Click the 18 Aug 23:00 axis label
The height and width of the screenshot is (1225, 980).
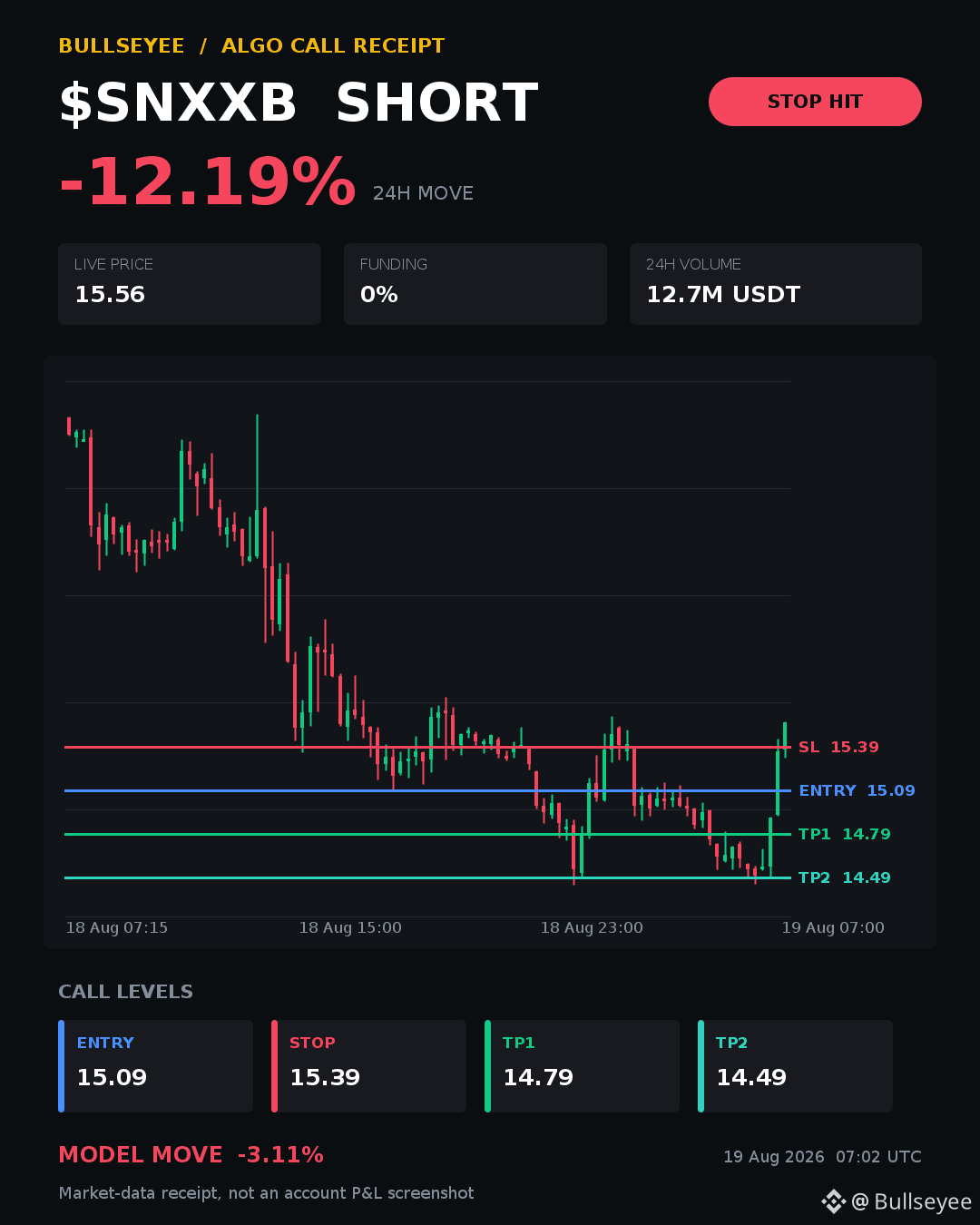(x=592, y=927)
